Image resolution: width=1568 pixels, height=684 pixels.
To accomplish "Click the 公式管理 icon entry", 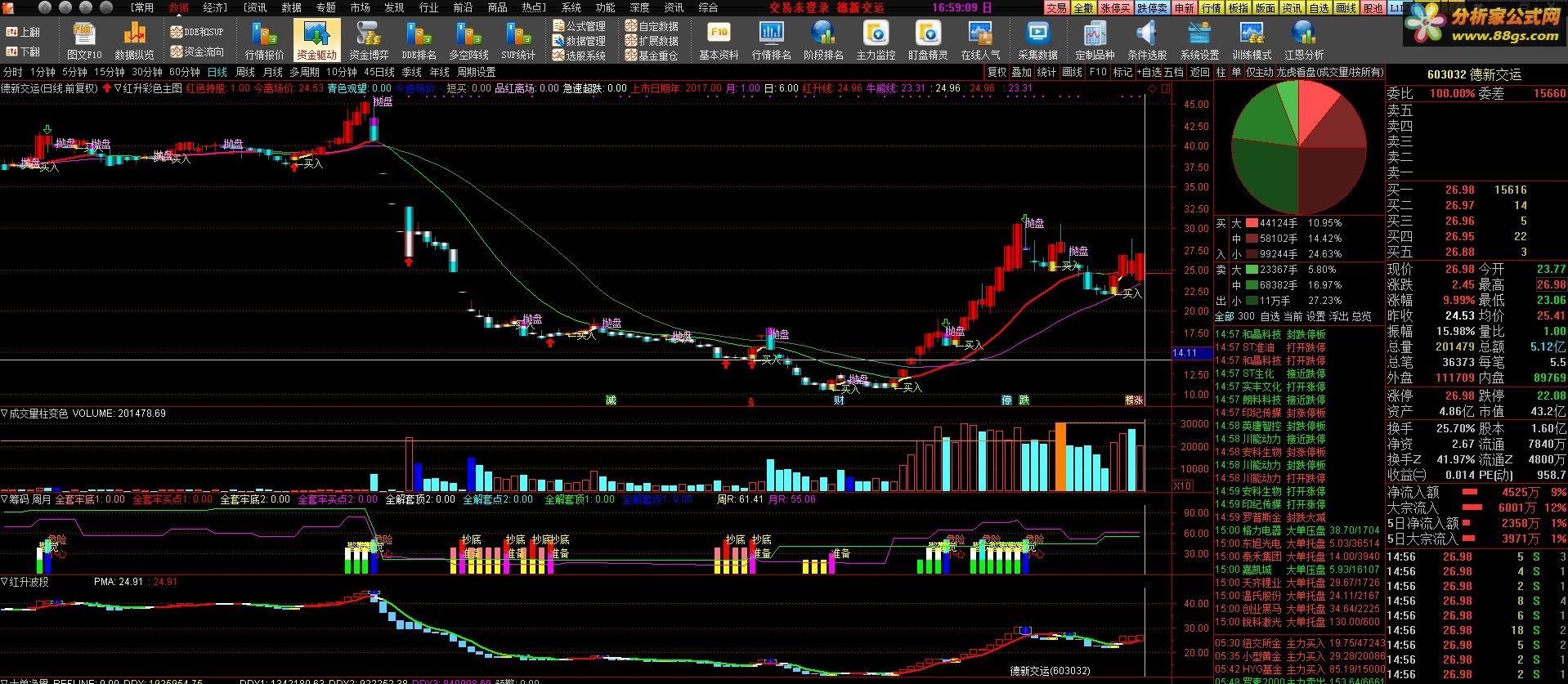I will click(x=580, y=26).
